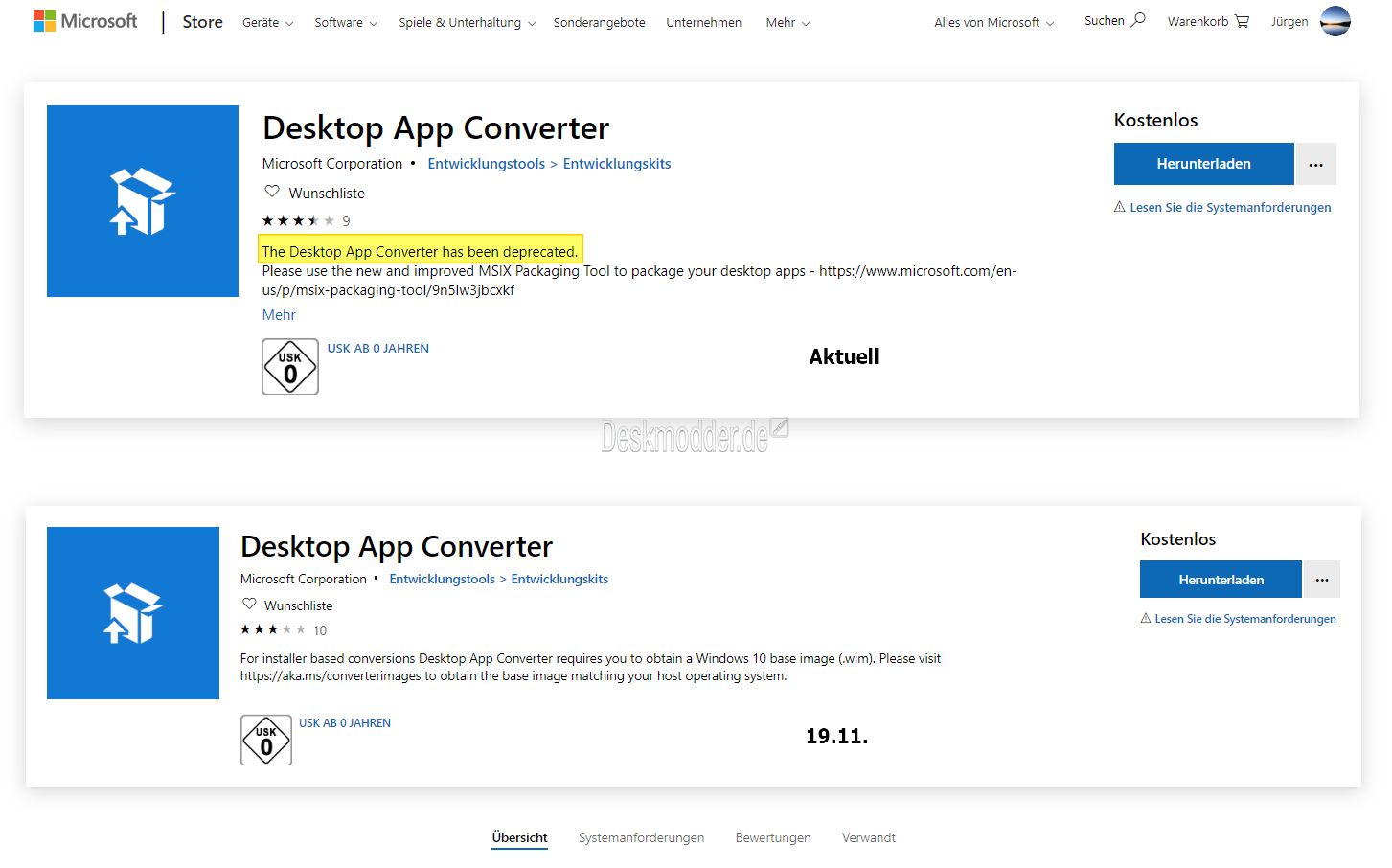
Task: Open Entwicklungstools category in upper listing
Action: tap(486, 164)
